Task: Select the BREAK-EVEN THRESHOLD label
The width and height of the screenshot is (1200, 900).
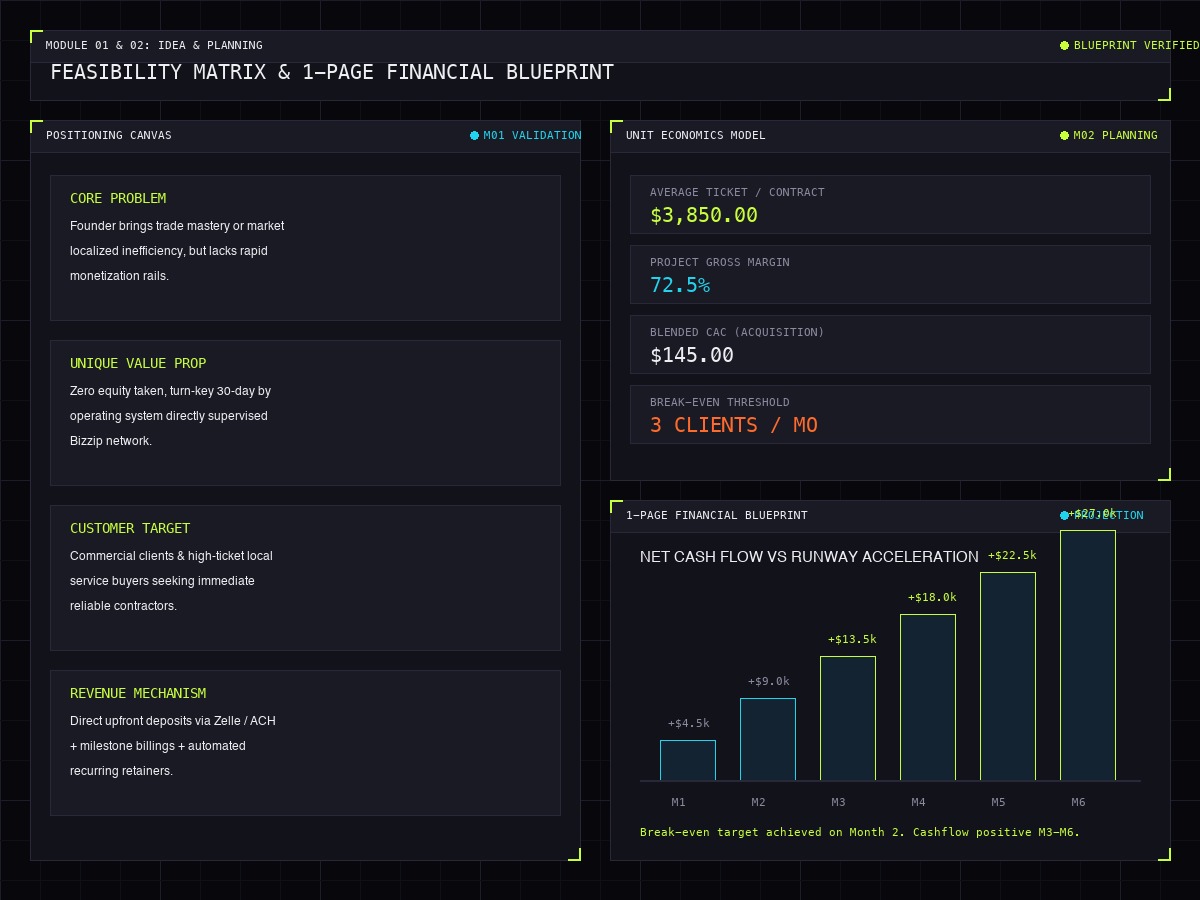Action: [x=720, y=402]
